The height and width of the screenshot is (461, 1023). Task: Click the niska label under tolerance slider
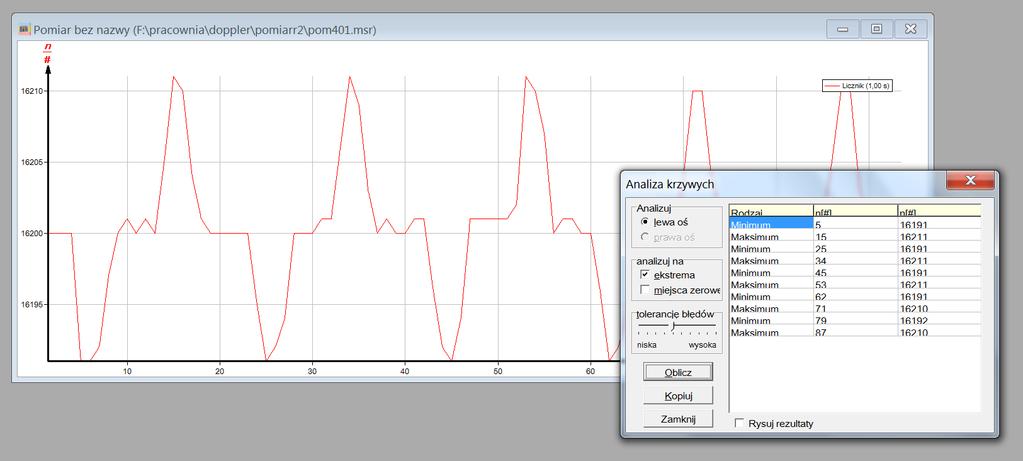[x=647, y=344]
